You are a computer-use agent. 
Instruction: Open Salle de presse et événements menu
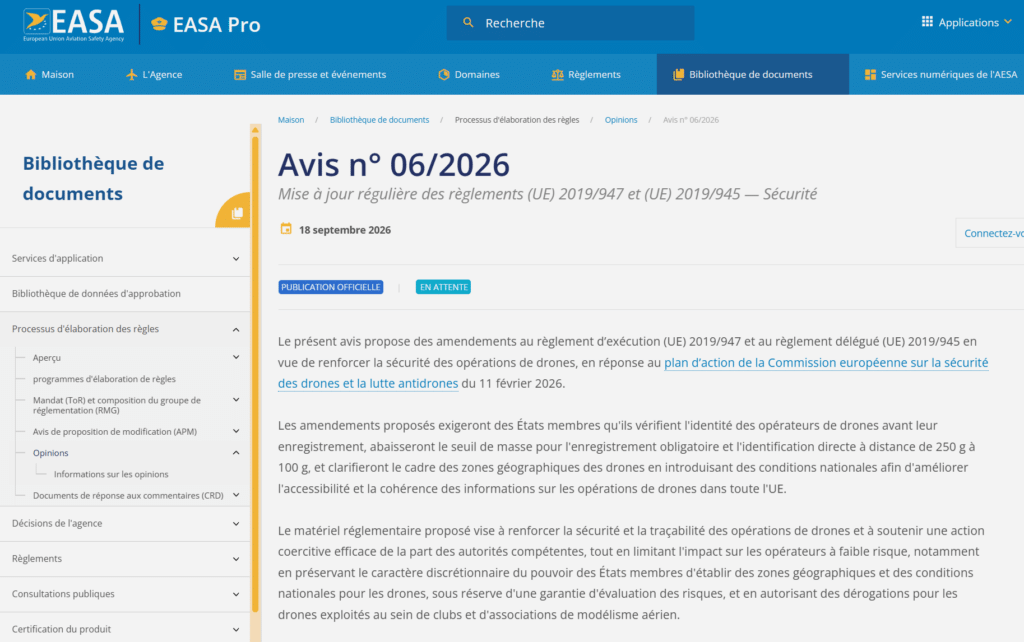(310, 74)
